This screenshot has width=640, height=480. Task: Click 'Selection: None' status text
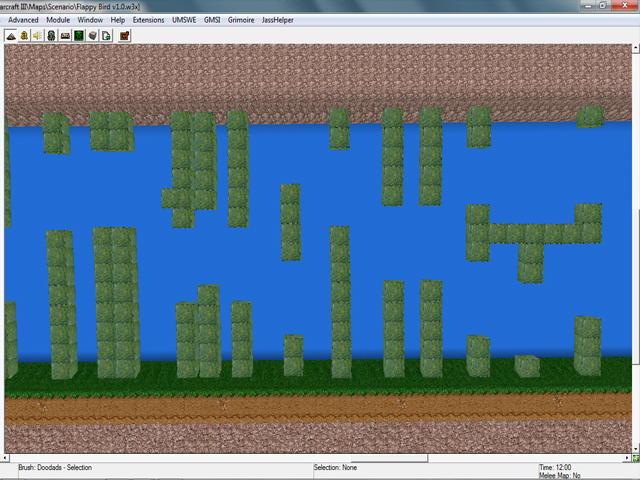point(335,467)
